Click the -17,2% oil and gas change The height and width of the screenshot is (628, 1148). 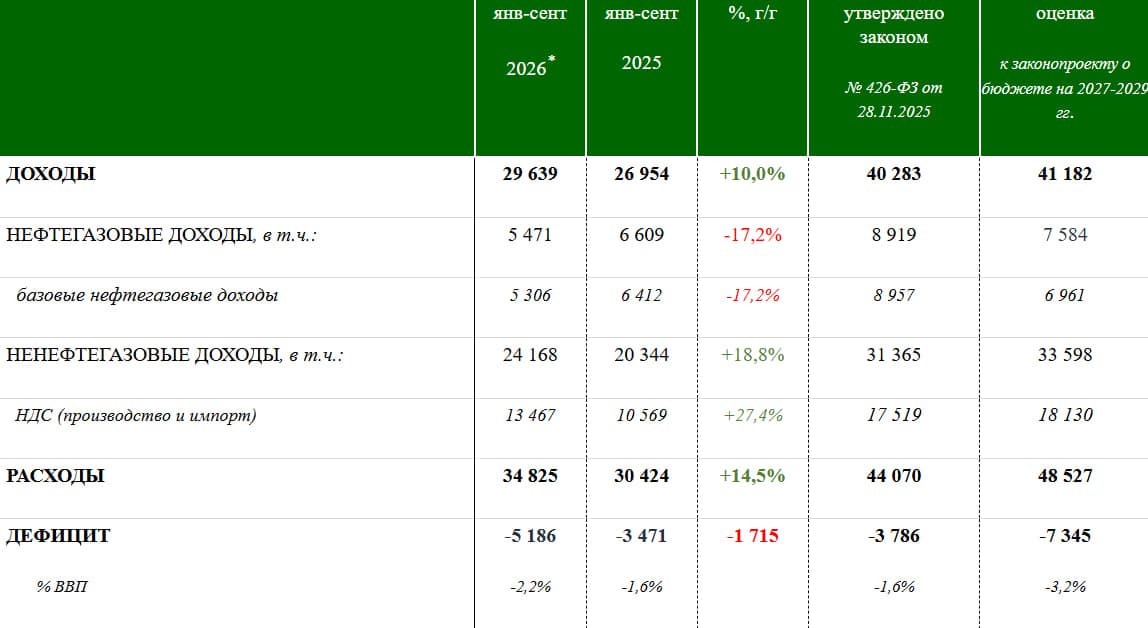[x=753, y=235]
